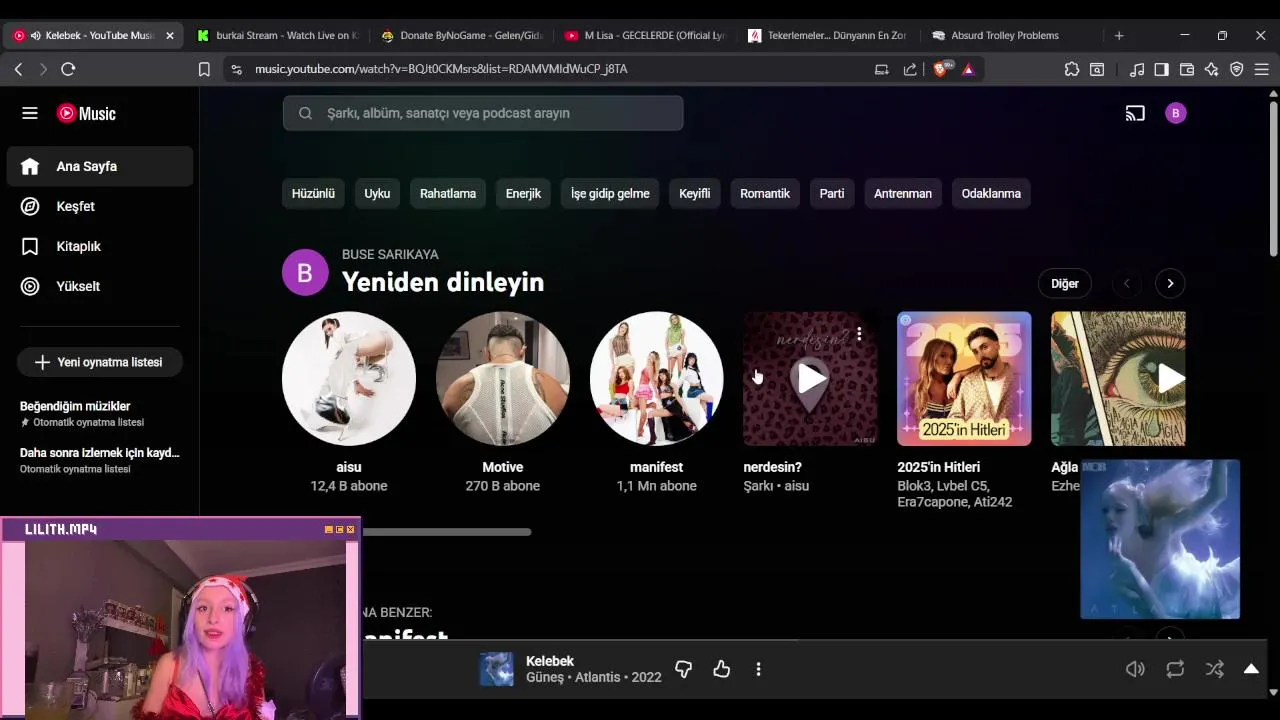Close the Kelebek - YouTube Music tab

[169, 35]
